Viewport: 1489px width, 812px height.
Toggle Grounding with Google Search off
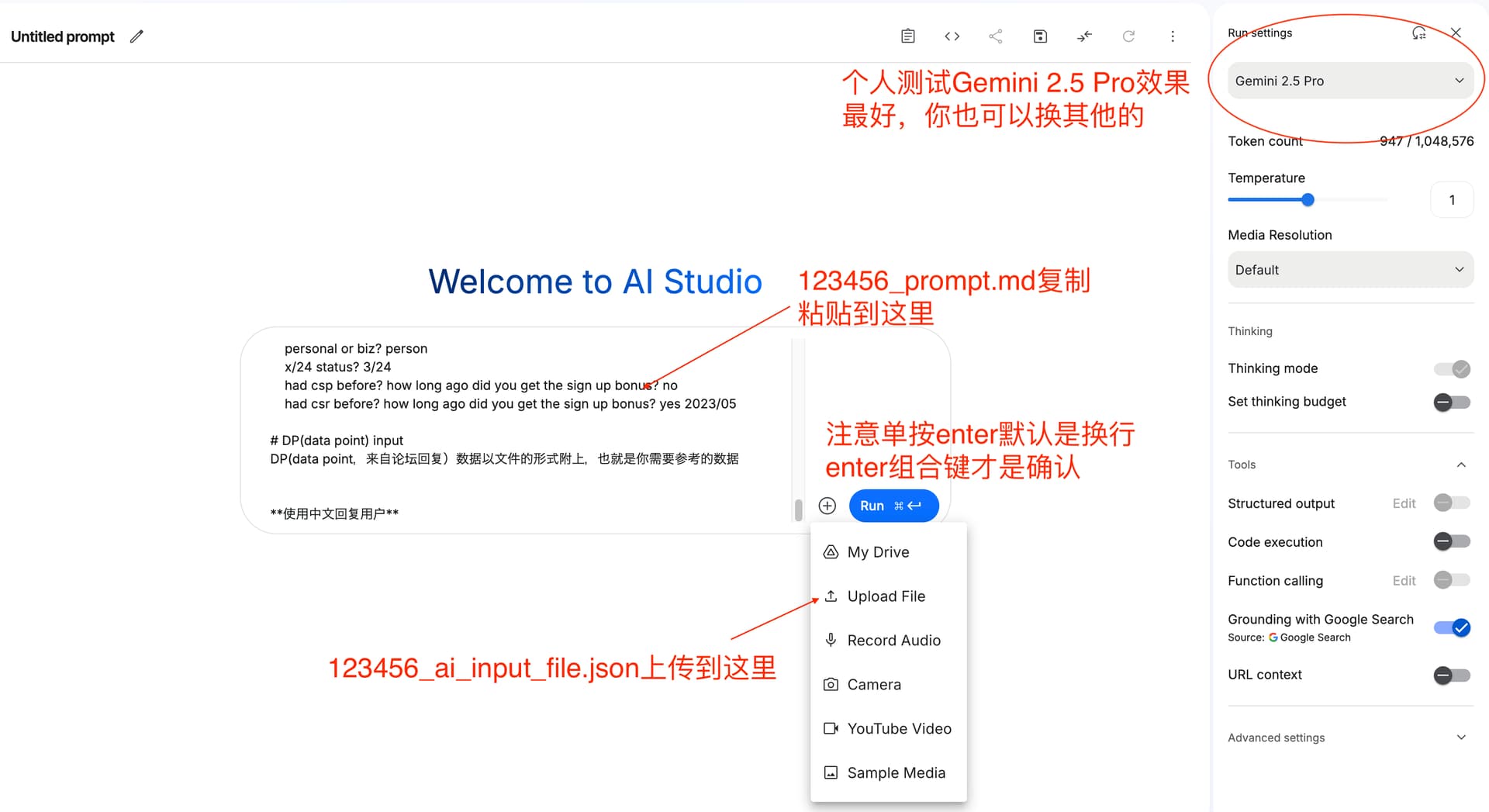[1452, 627]
